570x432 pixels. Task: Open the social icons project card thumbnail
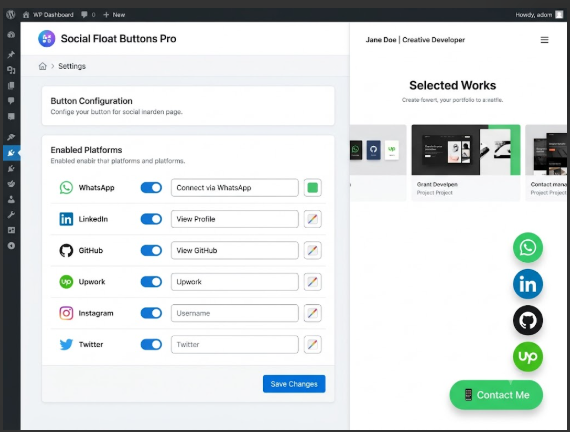point(378,150)
